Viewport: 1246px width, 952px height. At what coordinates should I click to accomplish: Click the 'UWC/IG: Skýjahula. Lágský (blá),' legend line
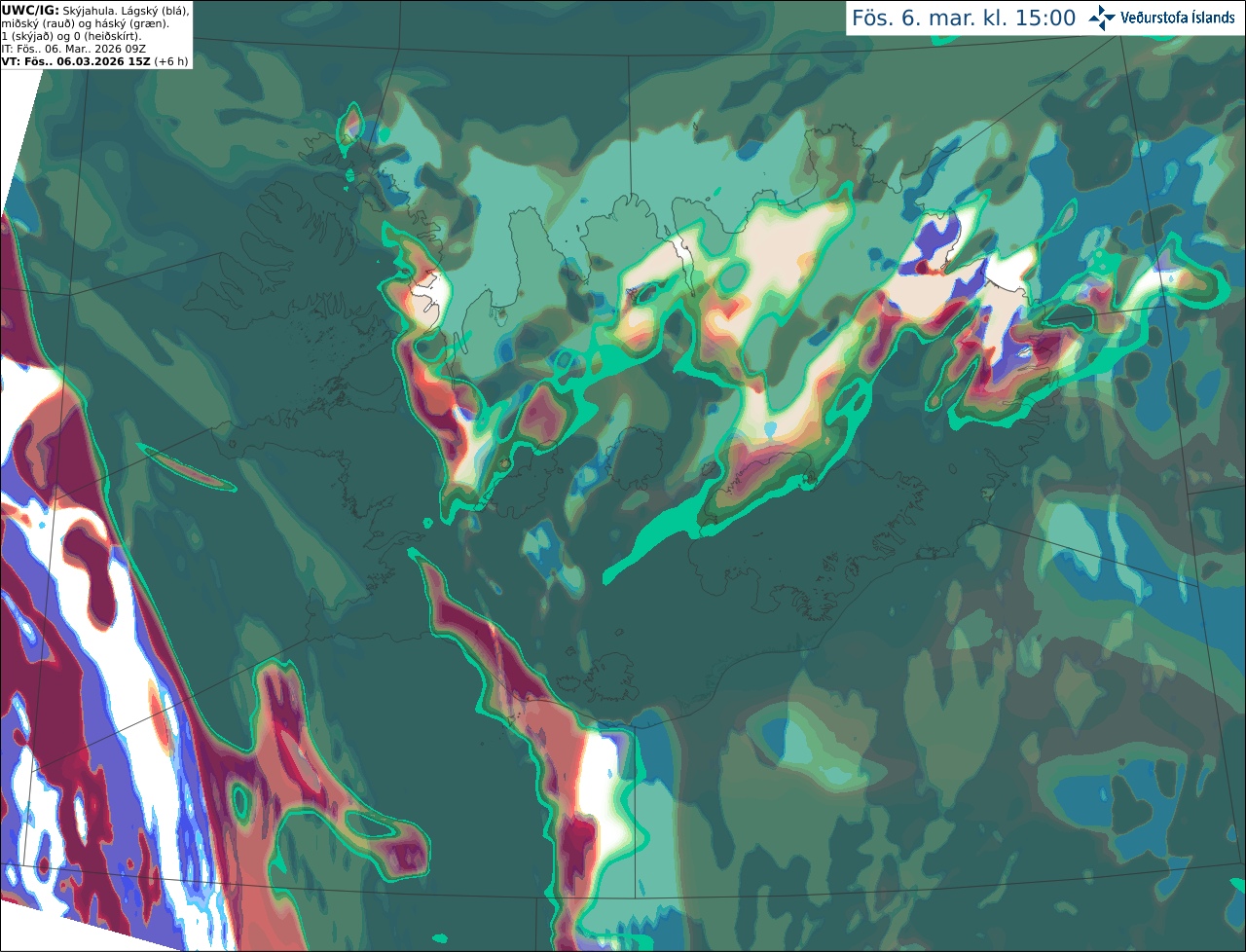[95, 10]
